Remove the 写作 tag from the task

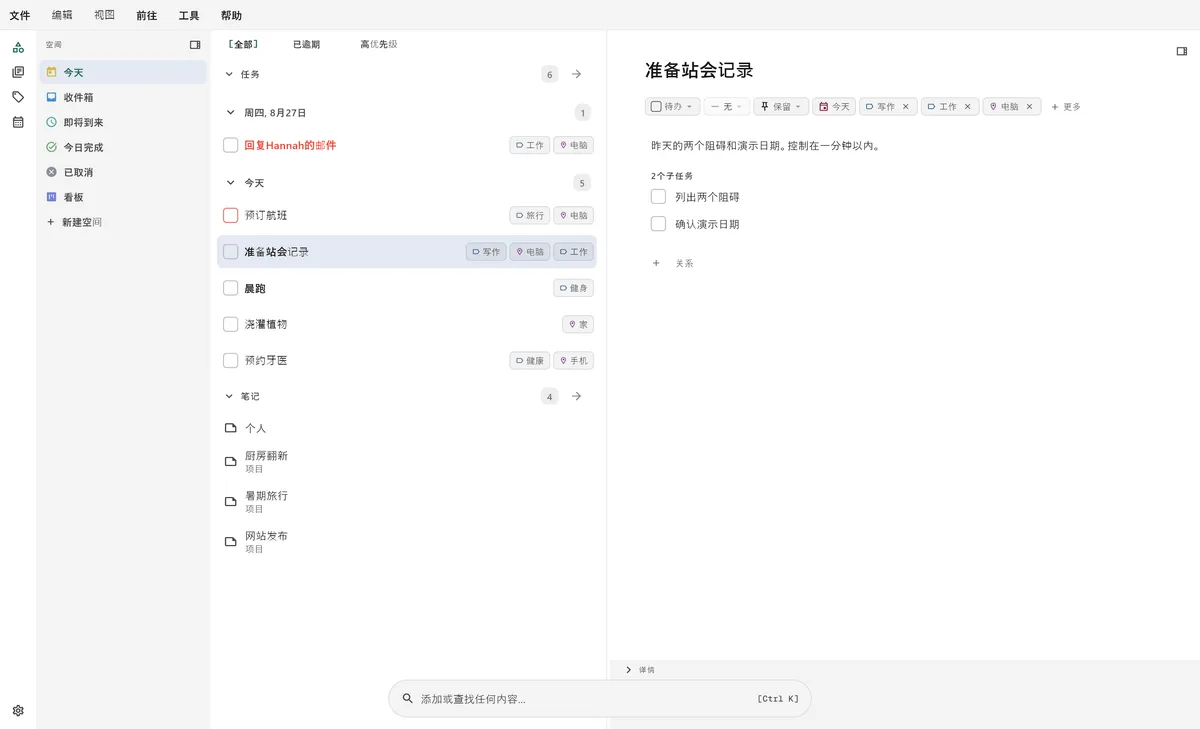coord(906,106)
